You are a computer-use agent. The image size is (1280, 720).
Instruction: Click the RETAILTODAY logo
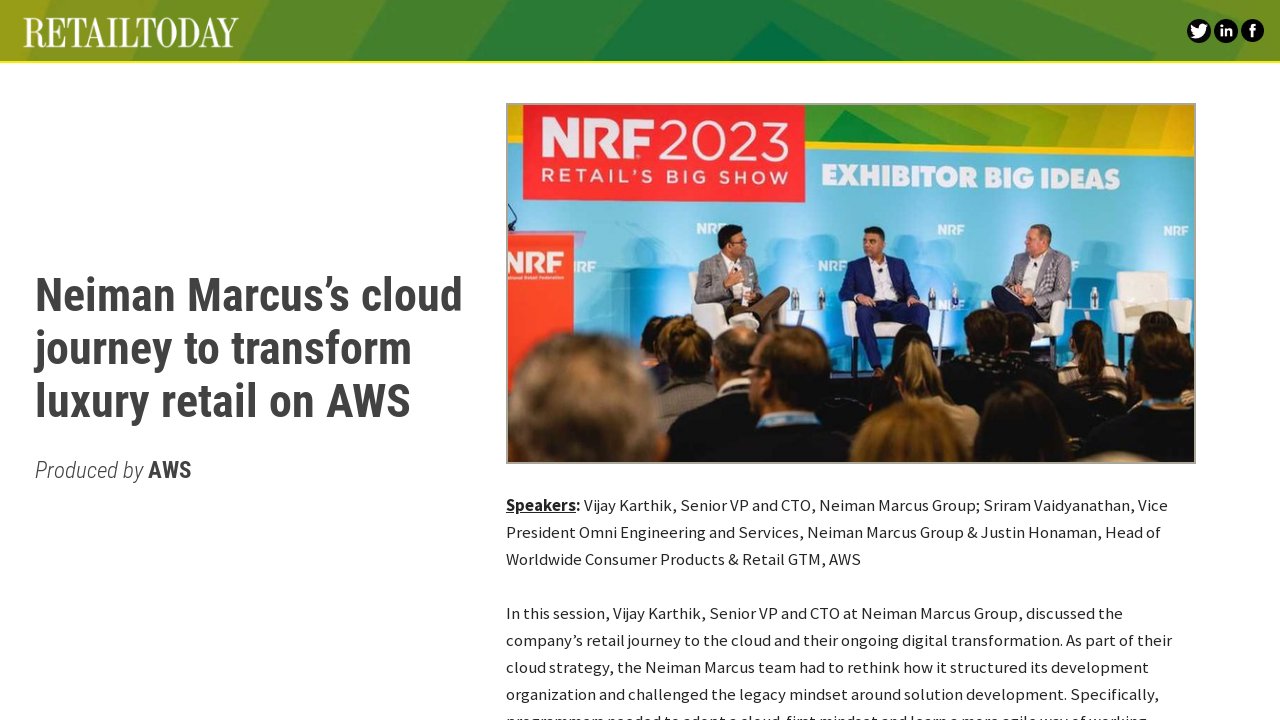pos(131,32)
